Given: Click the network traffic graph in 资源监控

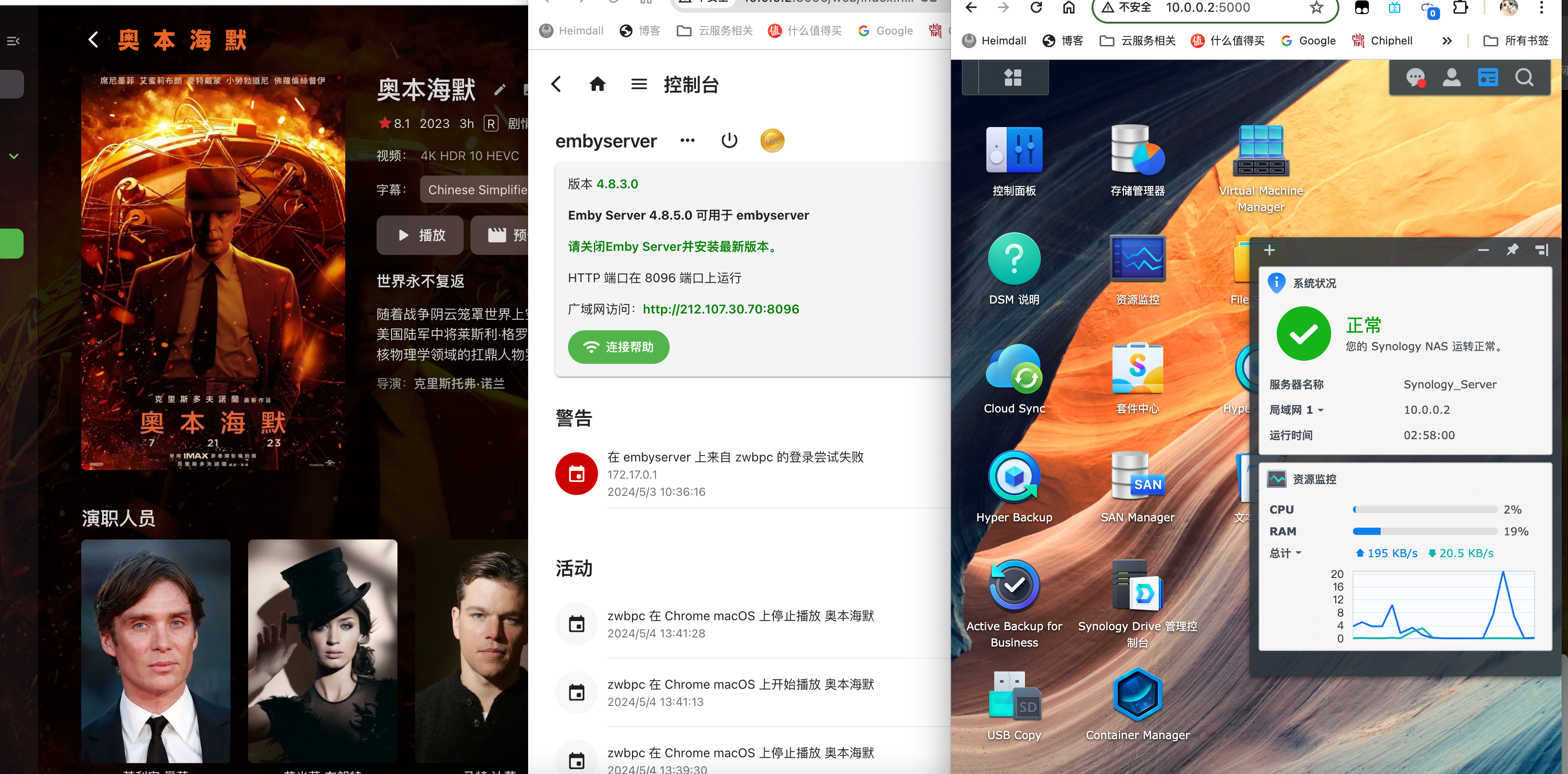Looking at the screenshot, I should 1443,605.
